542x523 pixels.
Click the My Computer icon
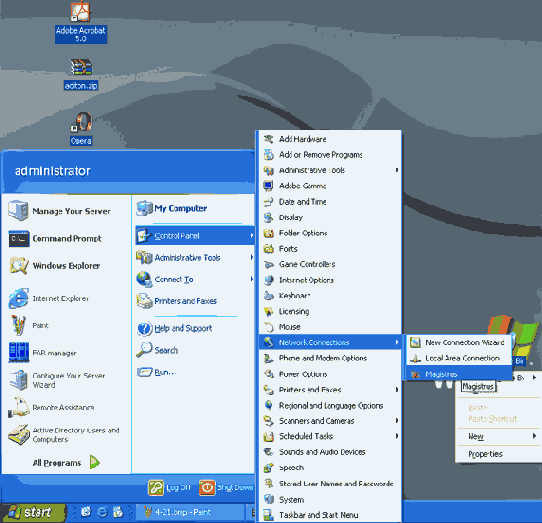(x=144, y=208)
